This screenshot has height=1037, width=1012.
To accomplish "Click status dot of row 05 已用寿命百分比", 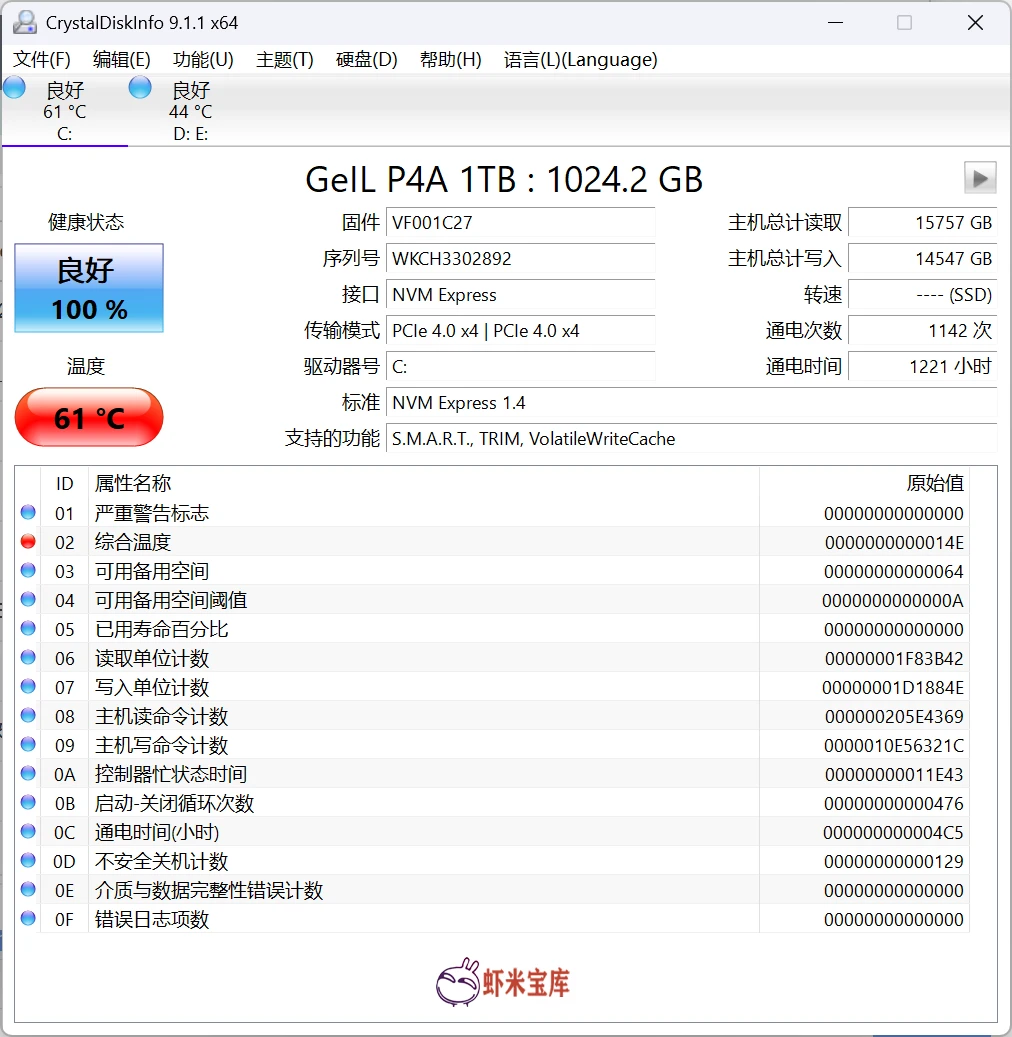I will [28, 628].
